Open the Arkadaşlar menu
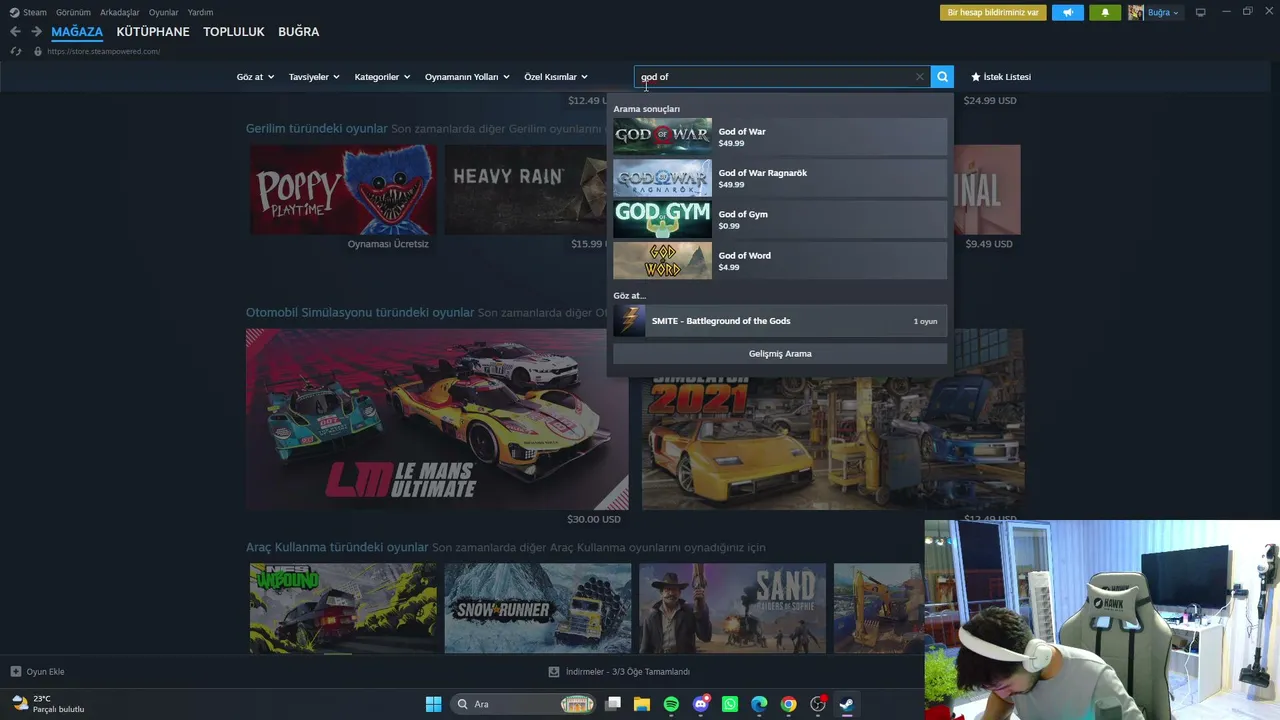Image resolution: width=1280 pixels, height=720 pixels. (x=120, y=13)
